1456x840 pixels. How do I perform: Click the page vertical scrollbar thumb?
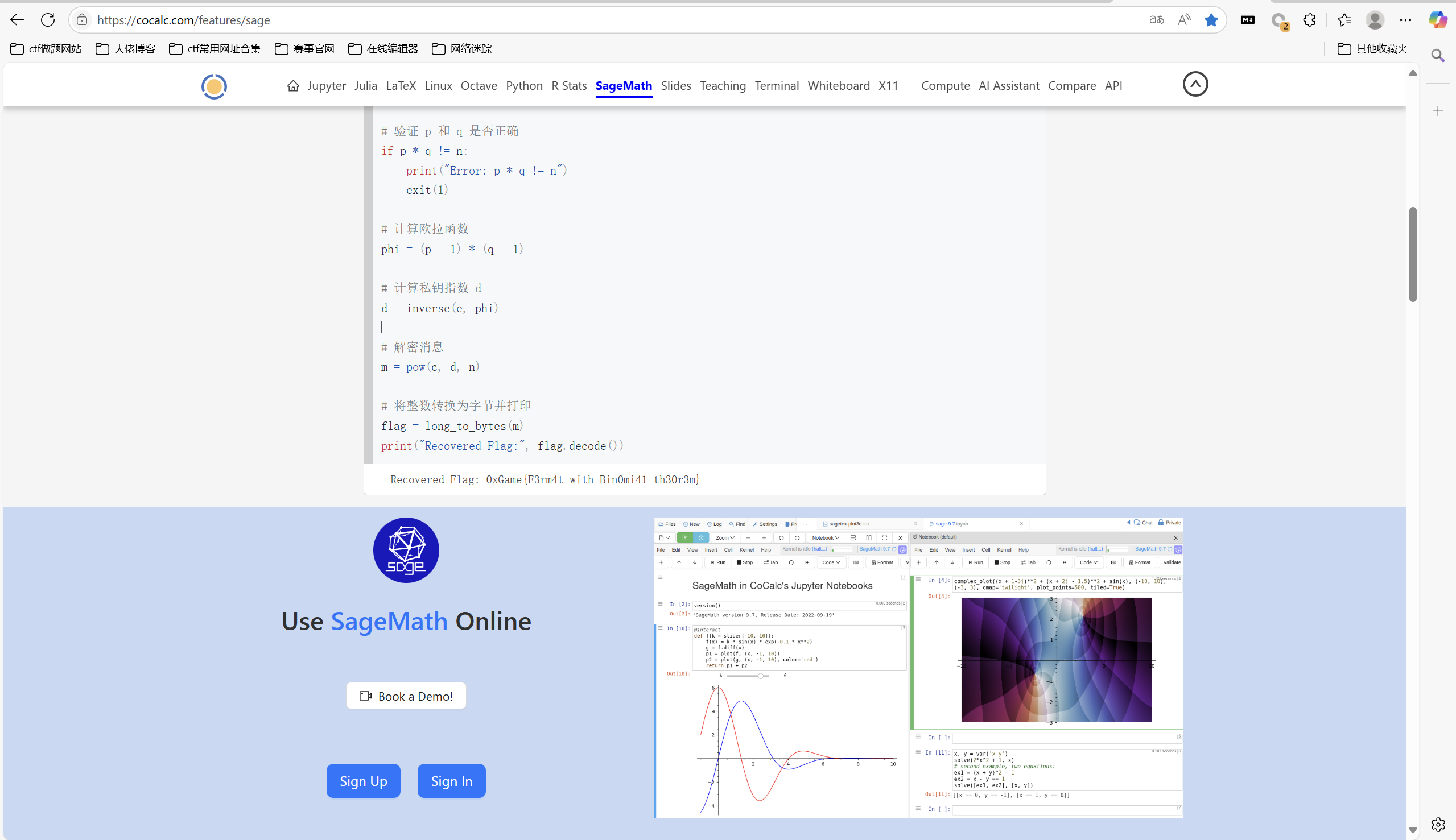[x=1413, y=254]
